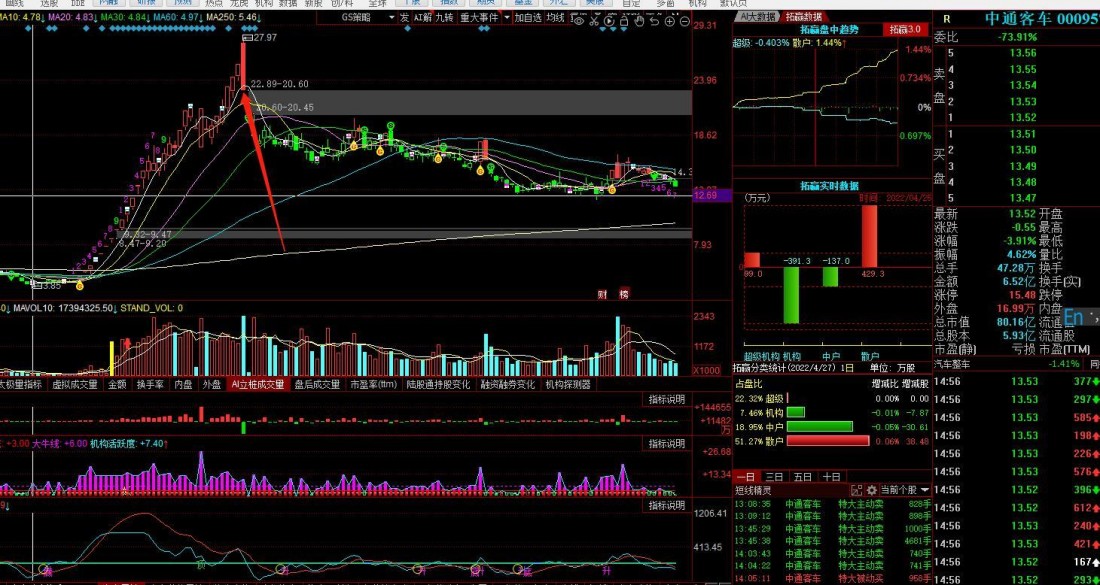
Task: Click the 均线 toolbar button
Action: coord(556,18)
